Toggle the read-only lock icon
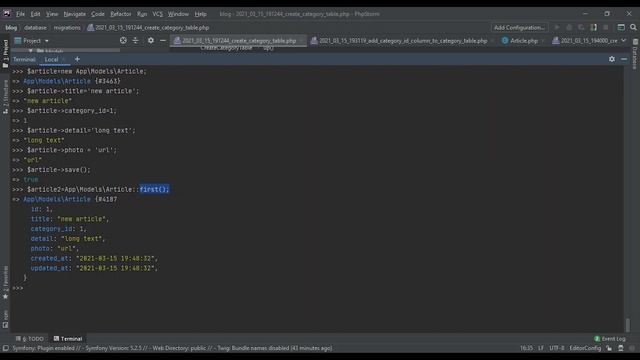 tap(609, 348)
